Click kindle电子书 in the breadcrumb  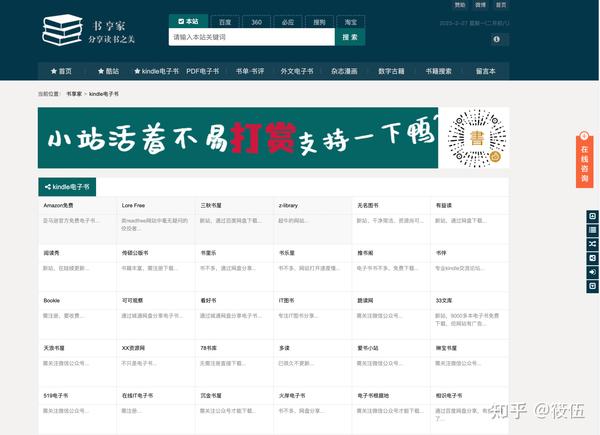[x=104, y=94]
